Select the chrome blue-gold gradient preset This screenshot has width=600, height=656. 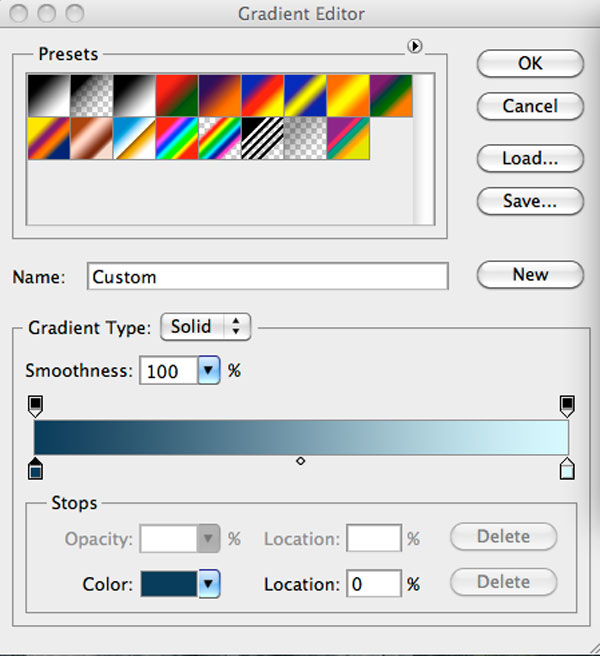(134, 138)
